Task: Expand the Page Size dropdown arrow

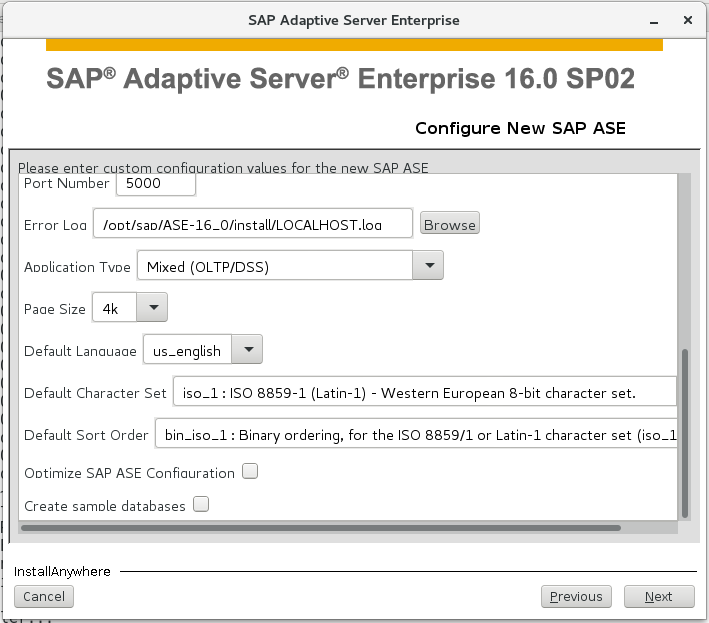Action: (152, 307)
